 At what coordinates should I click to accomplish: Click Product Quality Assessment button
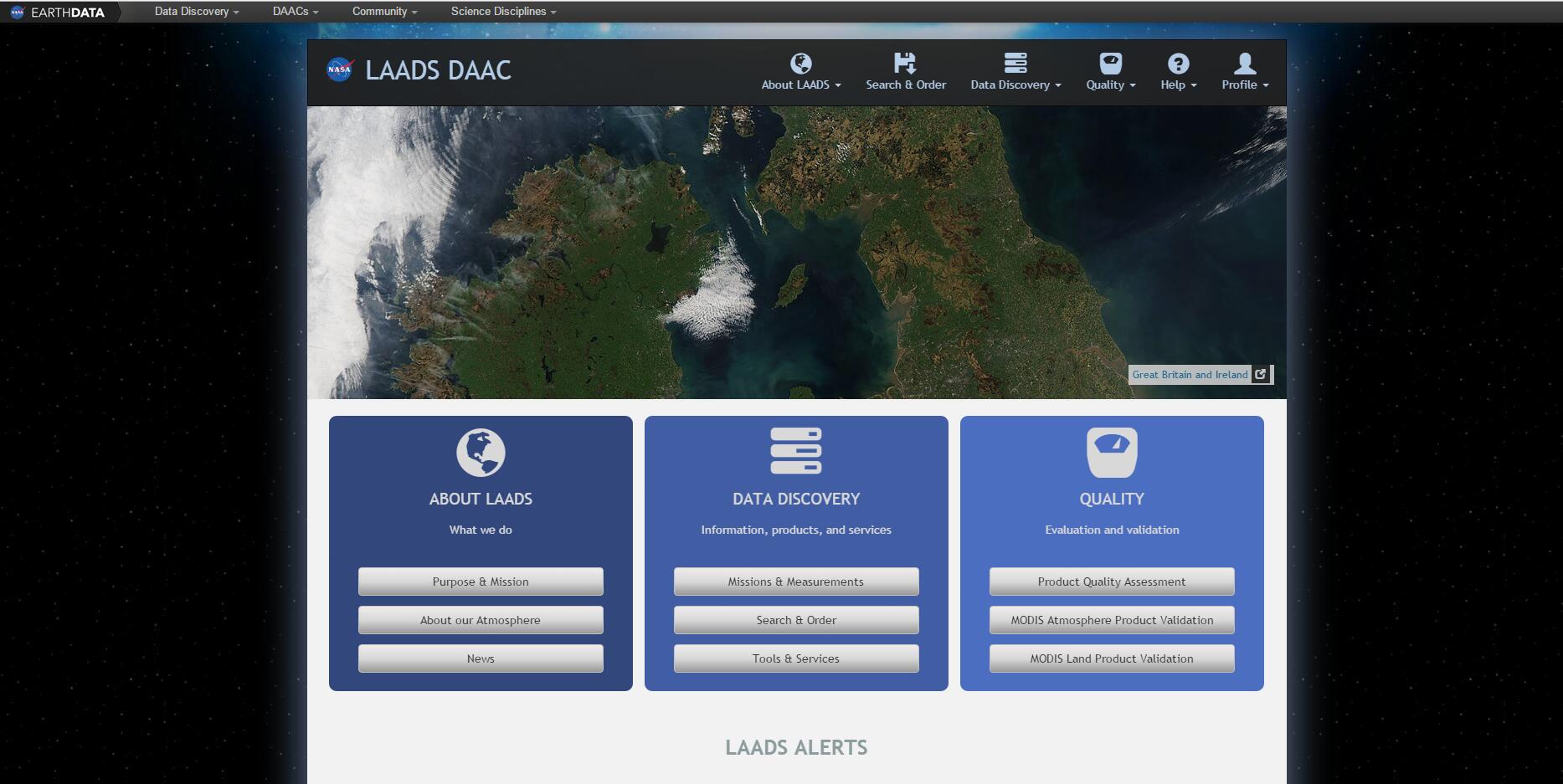click(1112, 582)
